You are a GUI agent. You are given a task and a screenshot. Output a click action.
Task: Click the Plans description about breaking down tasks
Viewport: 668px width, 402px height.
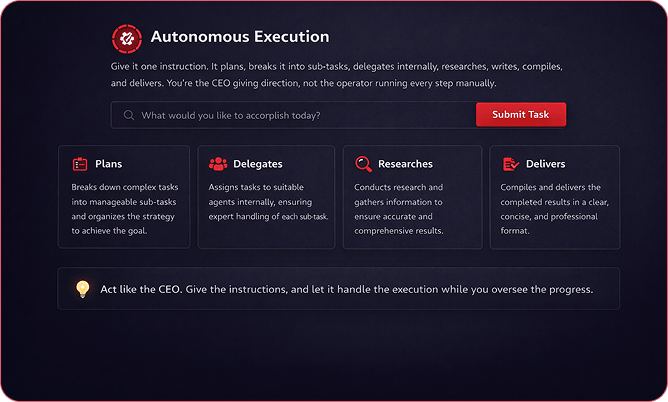tap(123, 208)
